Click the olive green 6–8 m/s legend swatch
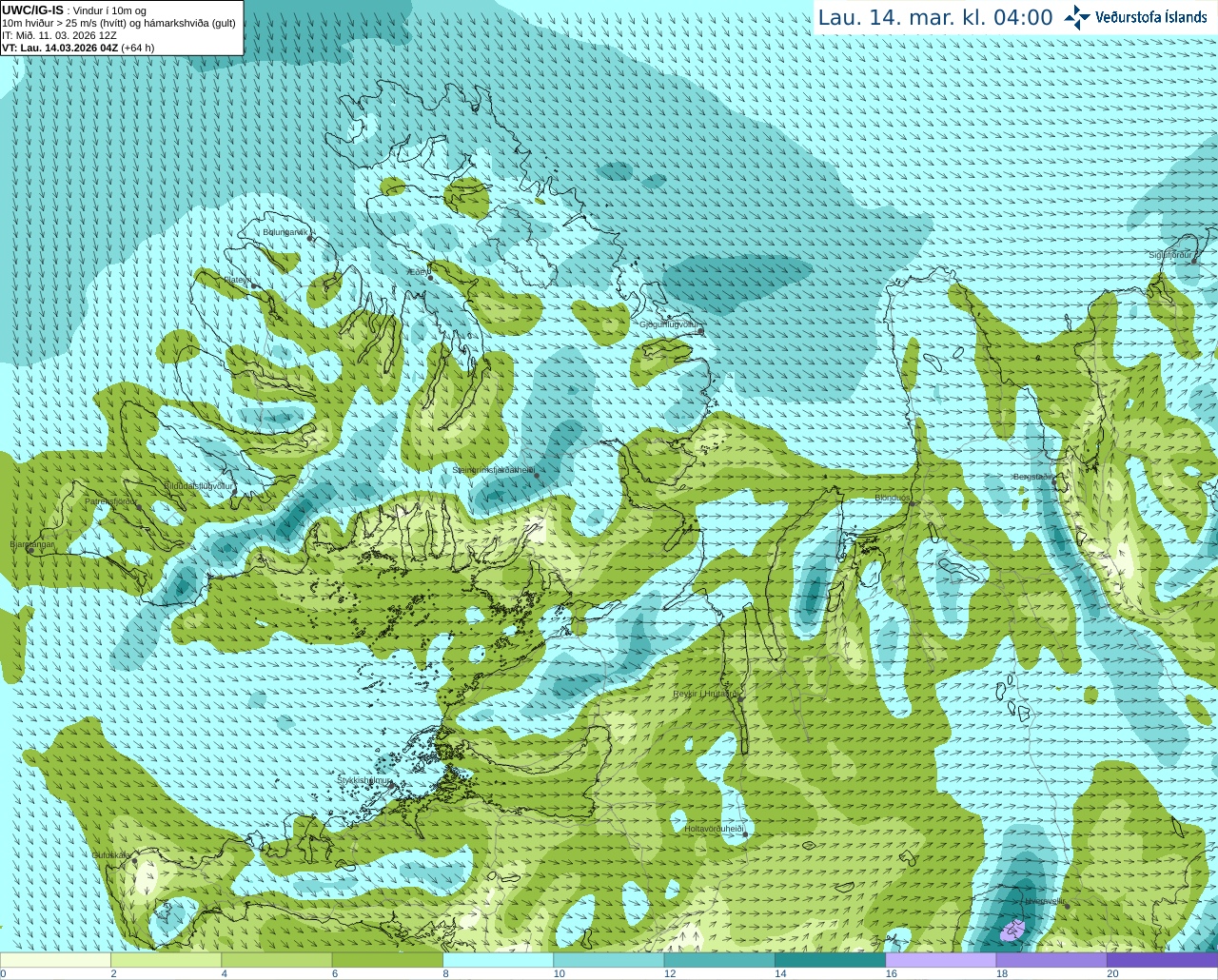This screenshot has height=980, width=1218. (387, 960)
